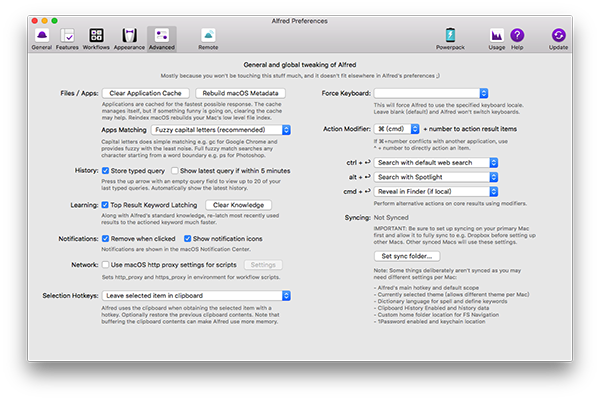The image size is (600, 400).
Task: Click the red close window button
Action: (x=35, y=21)
